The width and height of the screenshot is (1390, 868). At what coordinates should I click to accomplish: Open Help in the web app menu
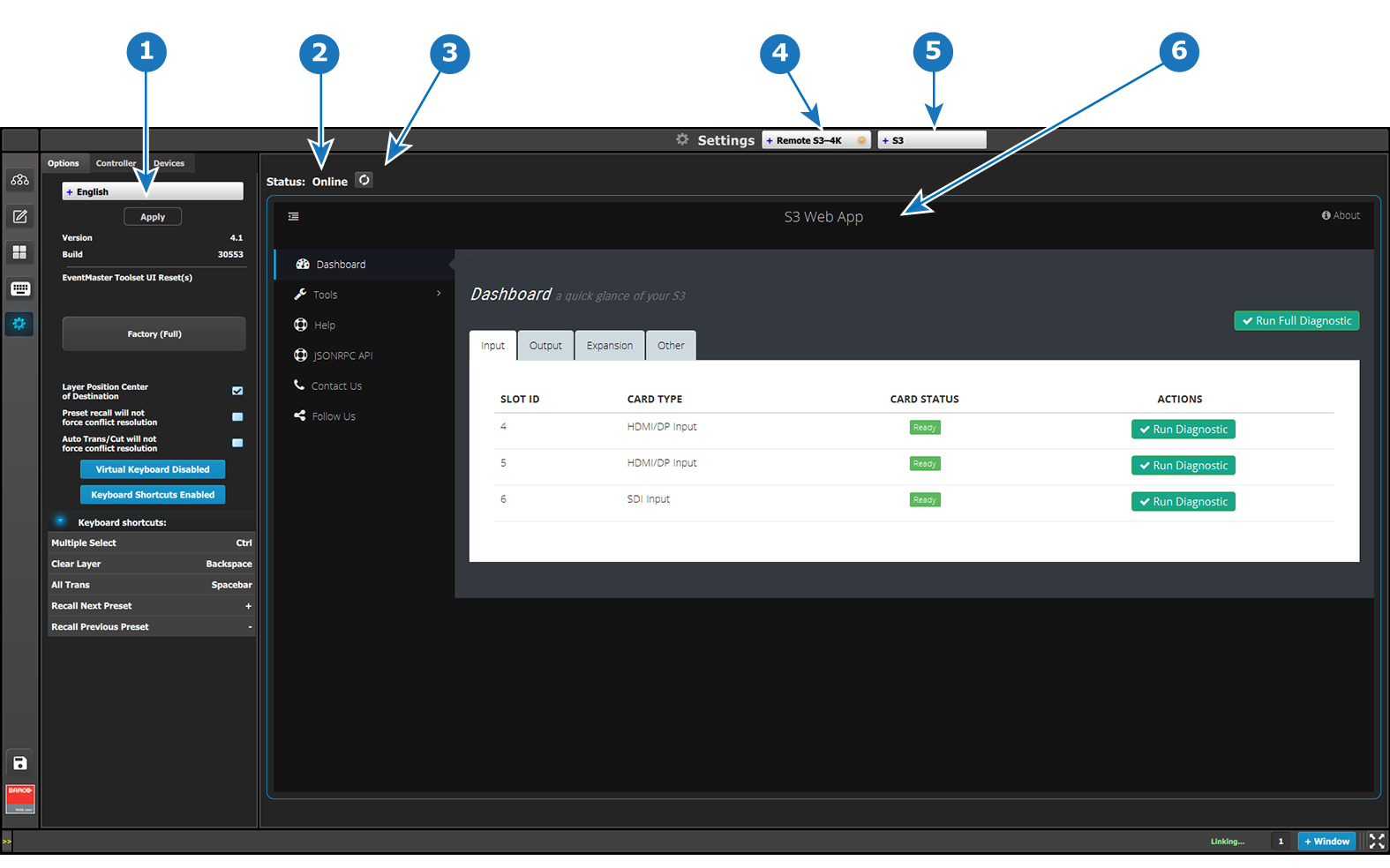click(364, 325)
